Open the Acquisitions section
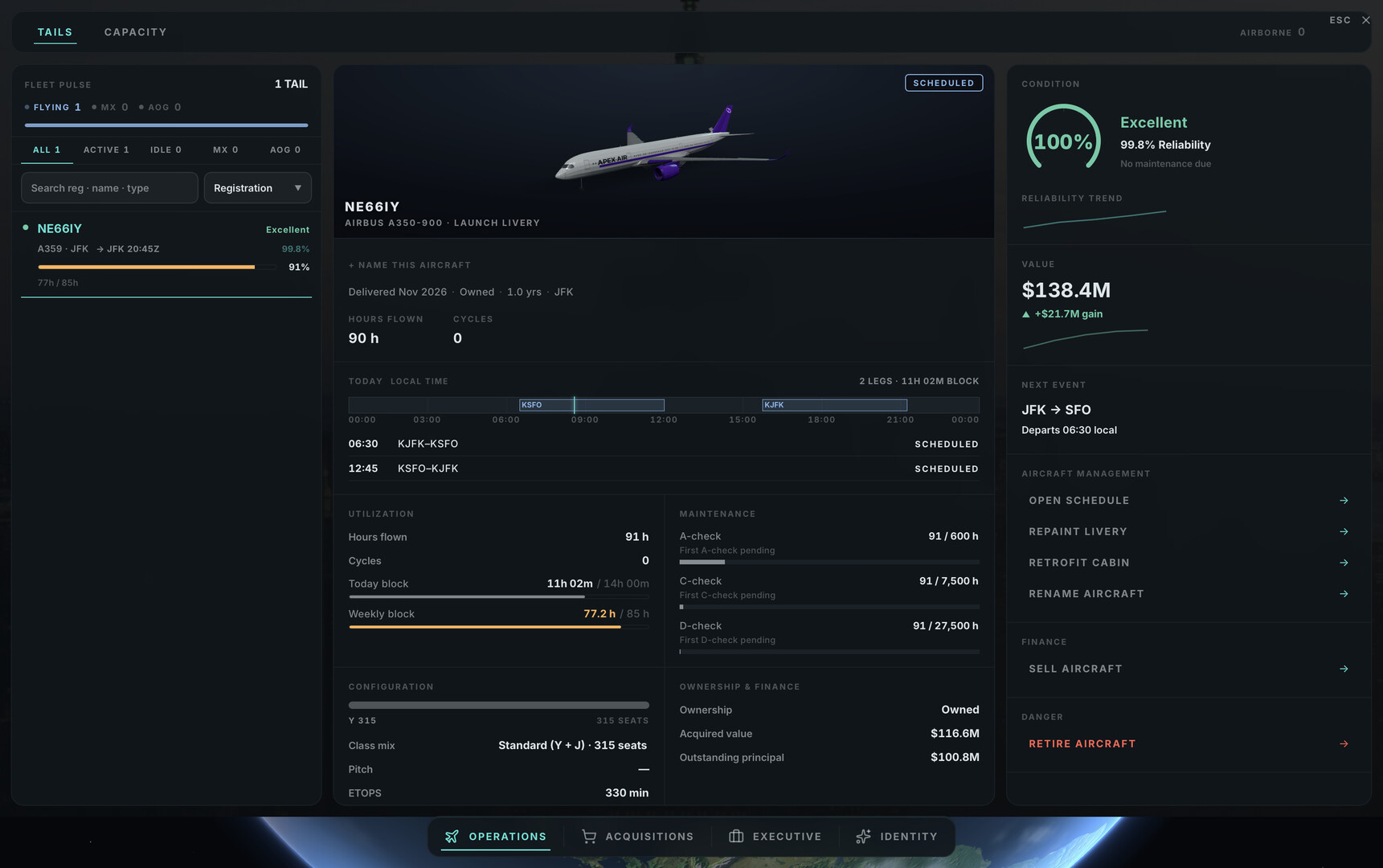1383x868 pixels. click(x=638, y=837)
